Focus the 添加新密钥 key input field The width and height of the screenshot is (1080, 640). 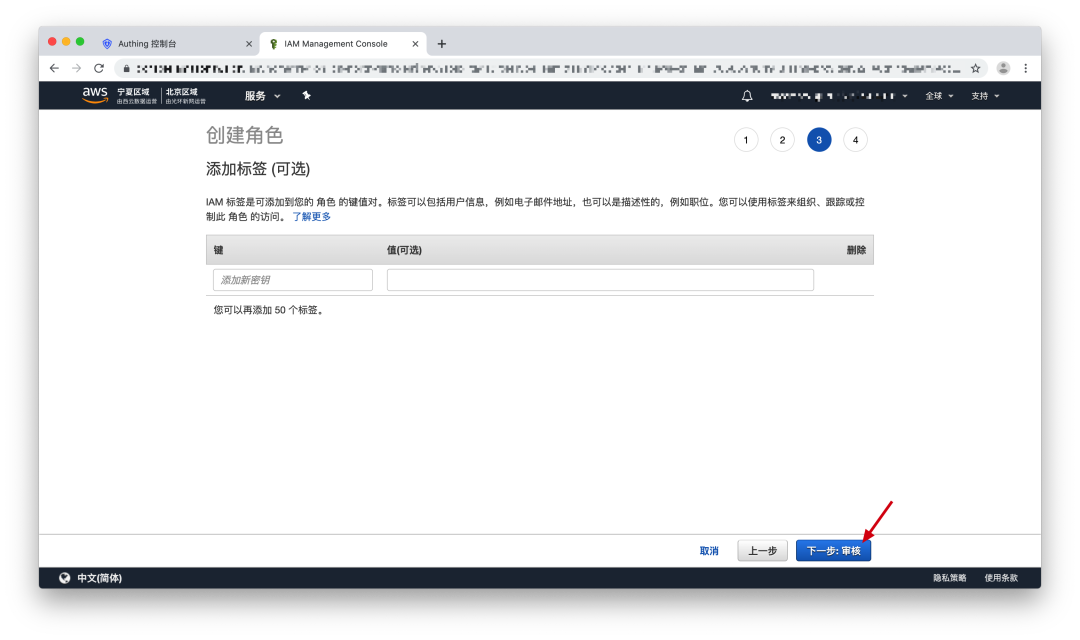(293, 280)
